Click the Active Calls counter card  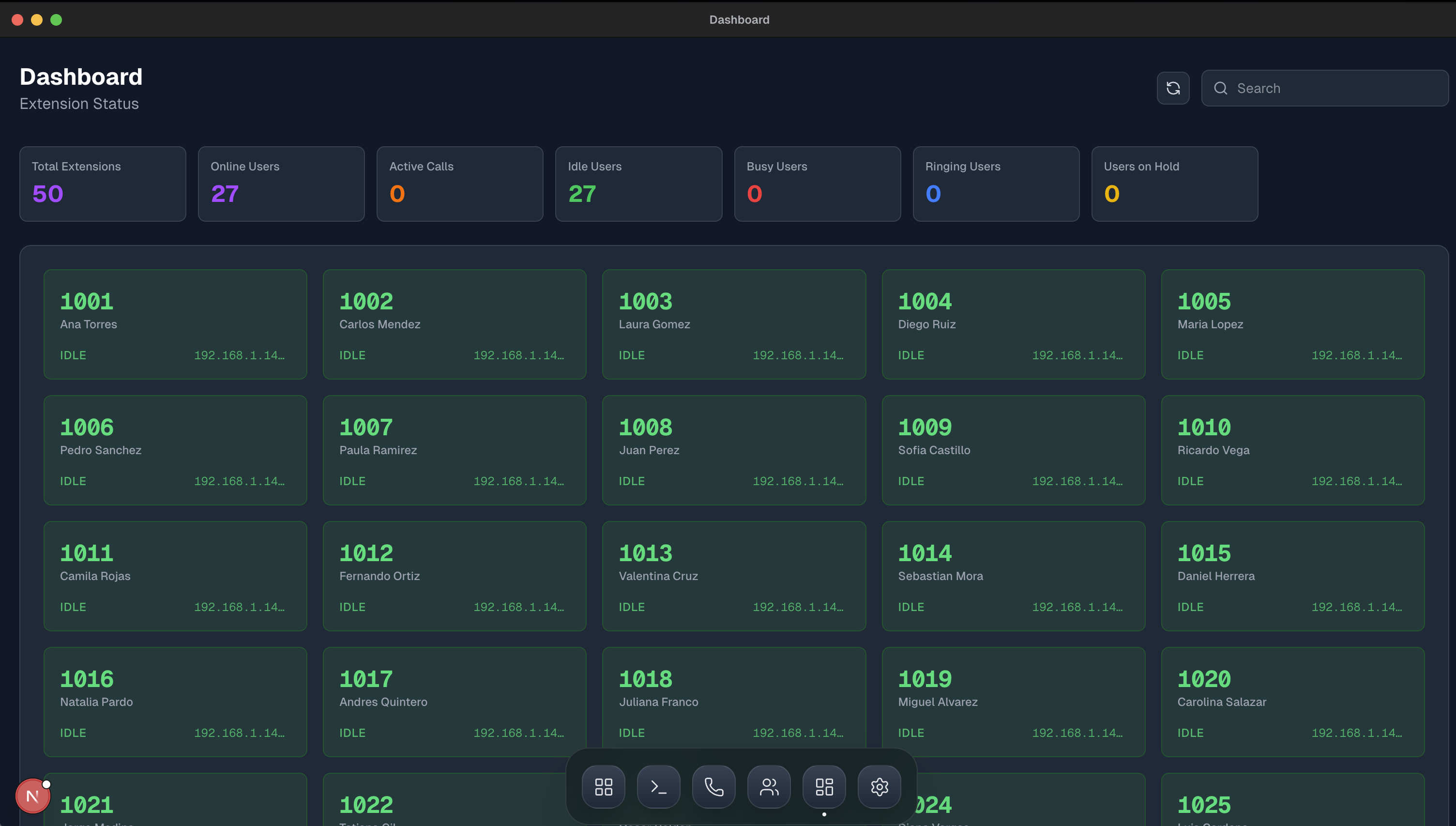tap(459, 183)
